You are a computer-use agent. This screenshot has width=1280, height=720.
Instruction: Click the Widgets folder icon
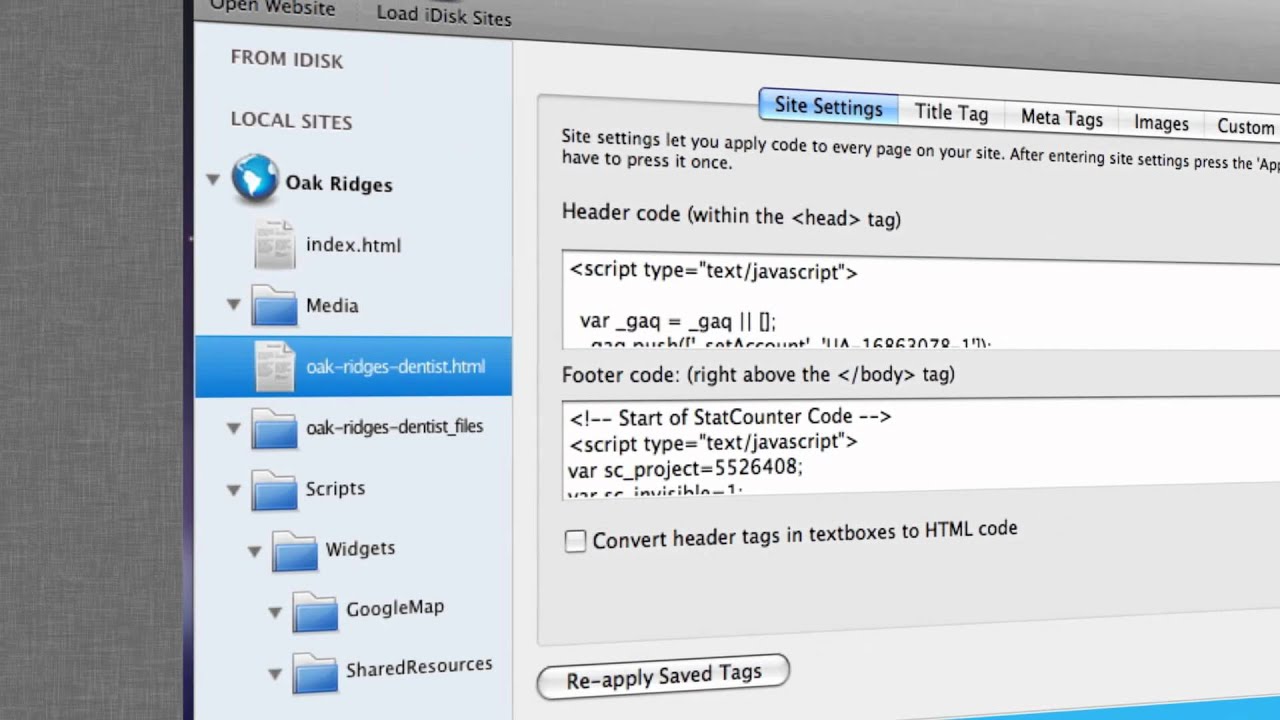pos(295,550)
